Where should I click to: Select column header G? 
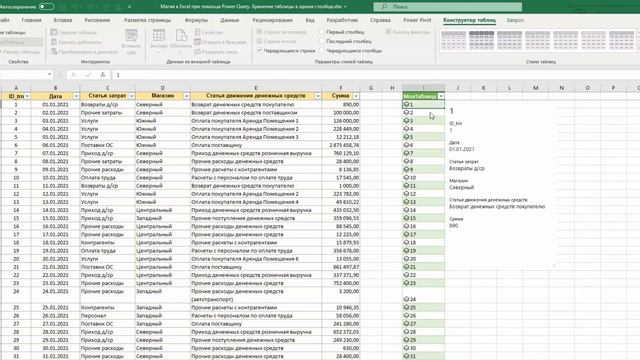[x=371, y=88]
